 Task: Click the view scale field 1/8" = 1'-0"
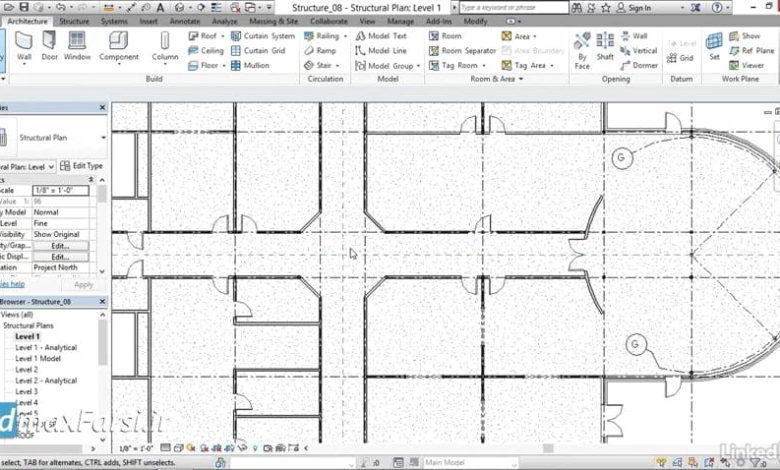coord(60,190)
